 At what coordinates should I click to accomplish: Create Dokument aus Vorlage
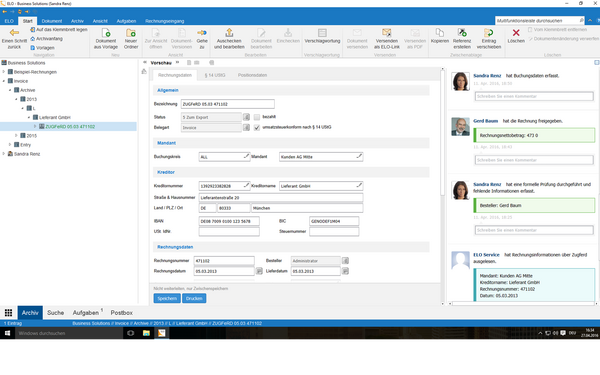point(106,39)
